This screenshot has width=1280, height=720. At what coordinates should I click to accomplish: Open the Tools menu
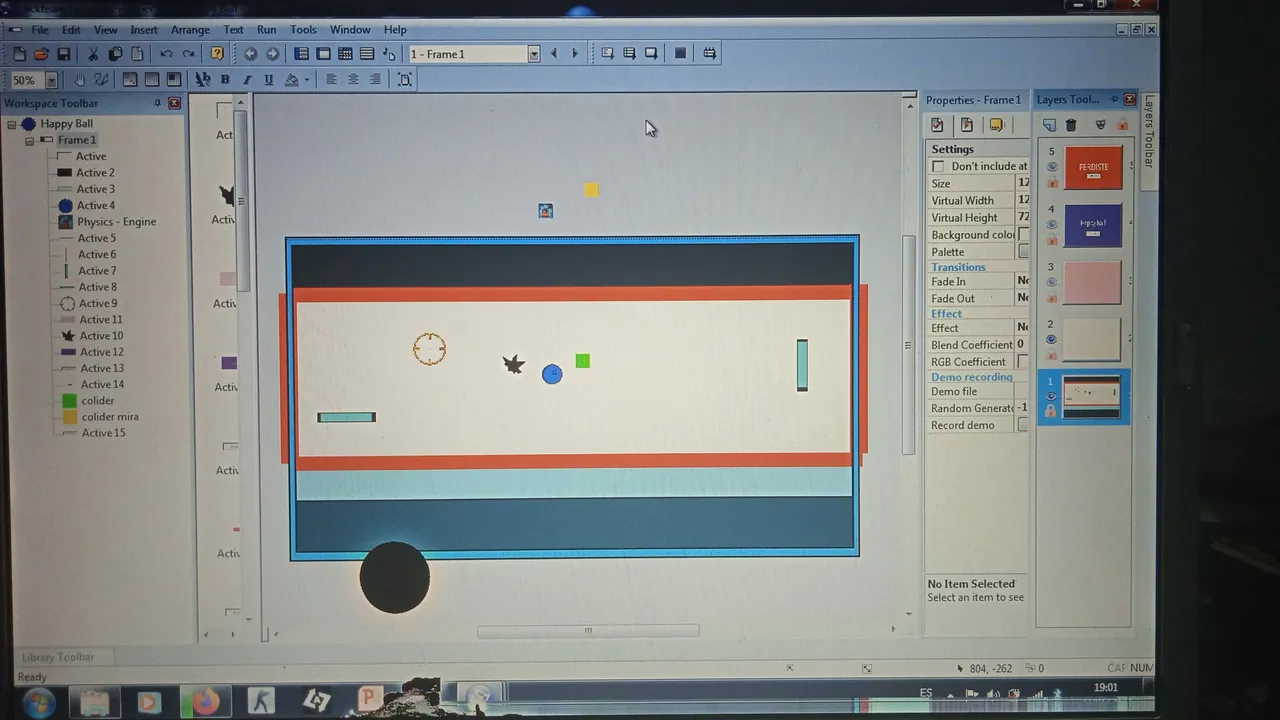click(x=303, y=30)
